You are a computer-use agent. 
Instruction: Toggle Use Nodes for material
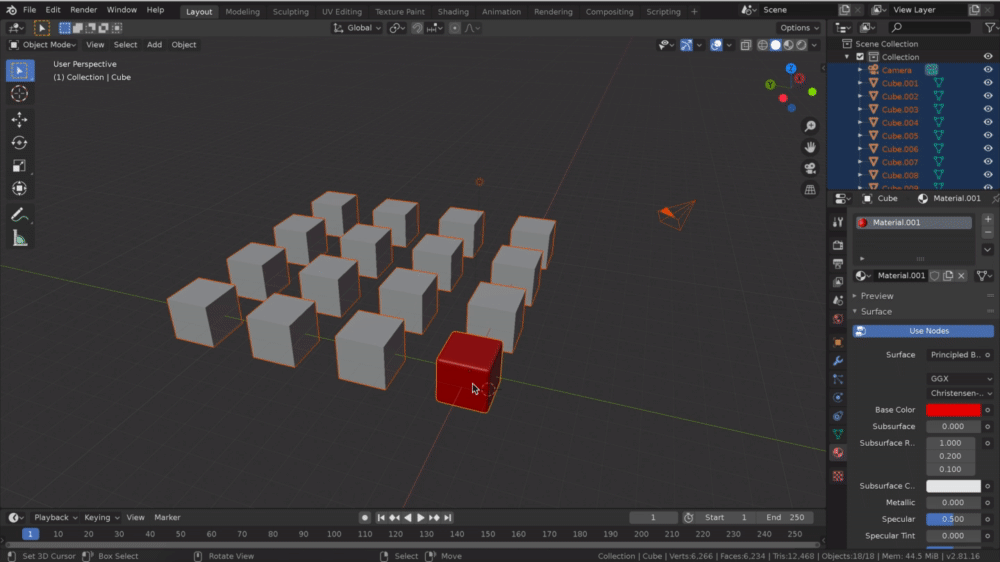(x=923, y=331)
